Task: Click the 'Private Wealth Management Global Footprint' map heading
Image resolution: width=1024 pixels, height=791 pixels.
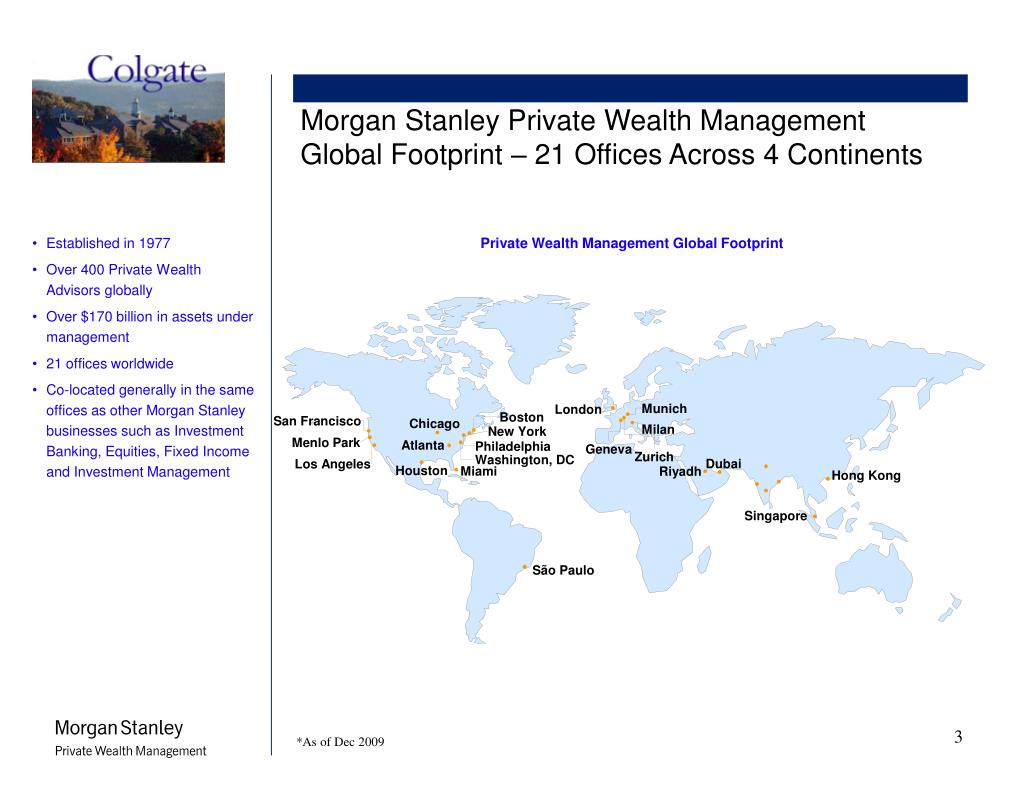Action: click(x=632, y=243)
